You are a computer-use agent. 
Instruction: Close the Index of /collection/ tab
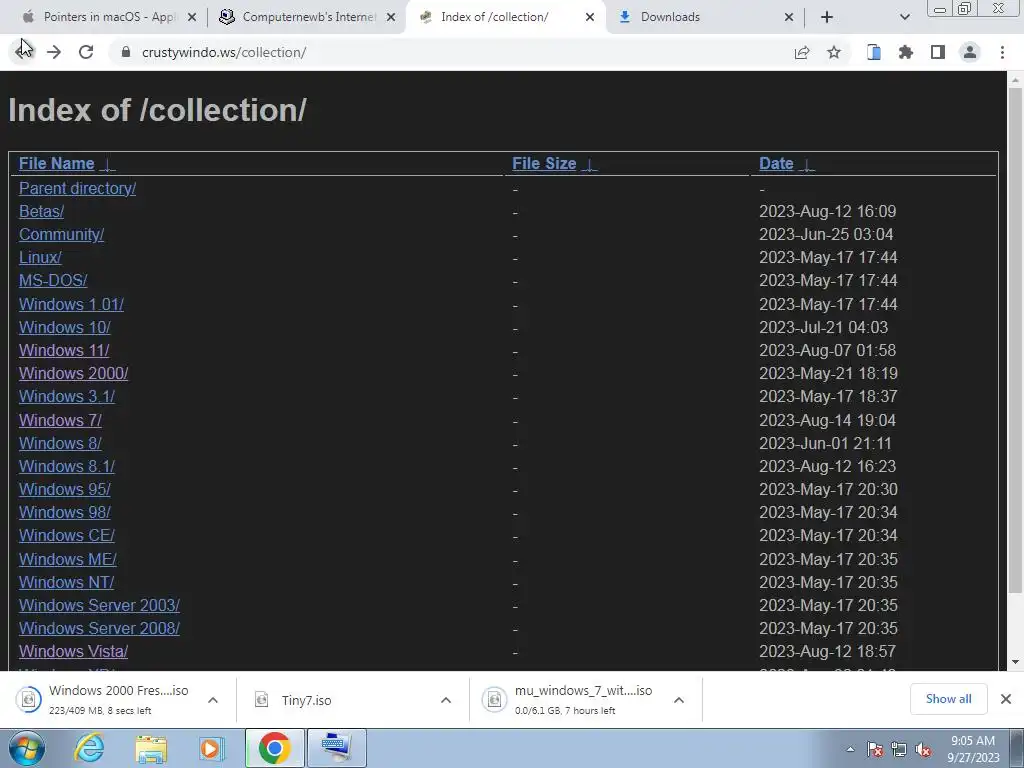(x=590, y=18)
